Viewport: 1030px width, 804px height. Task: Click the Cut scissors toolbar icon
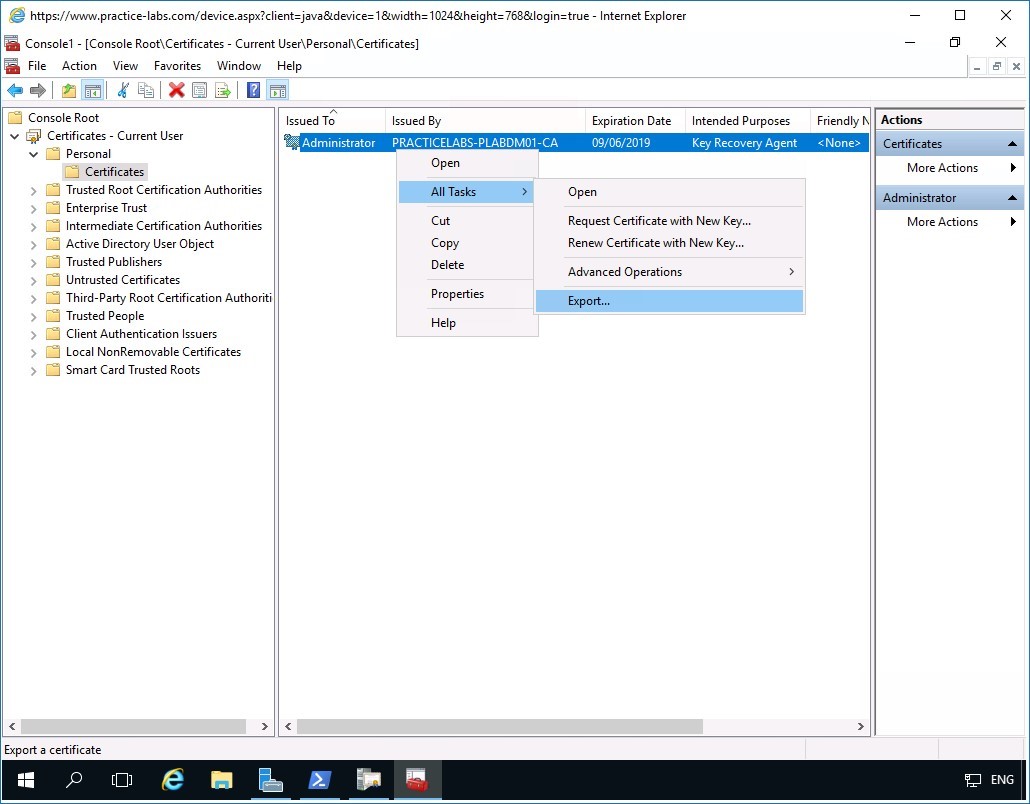(123, 91)
